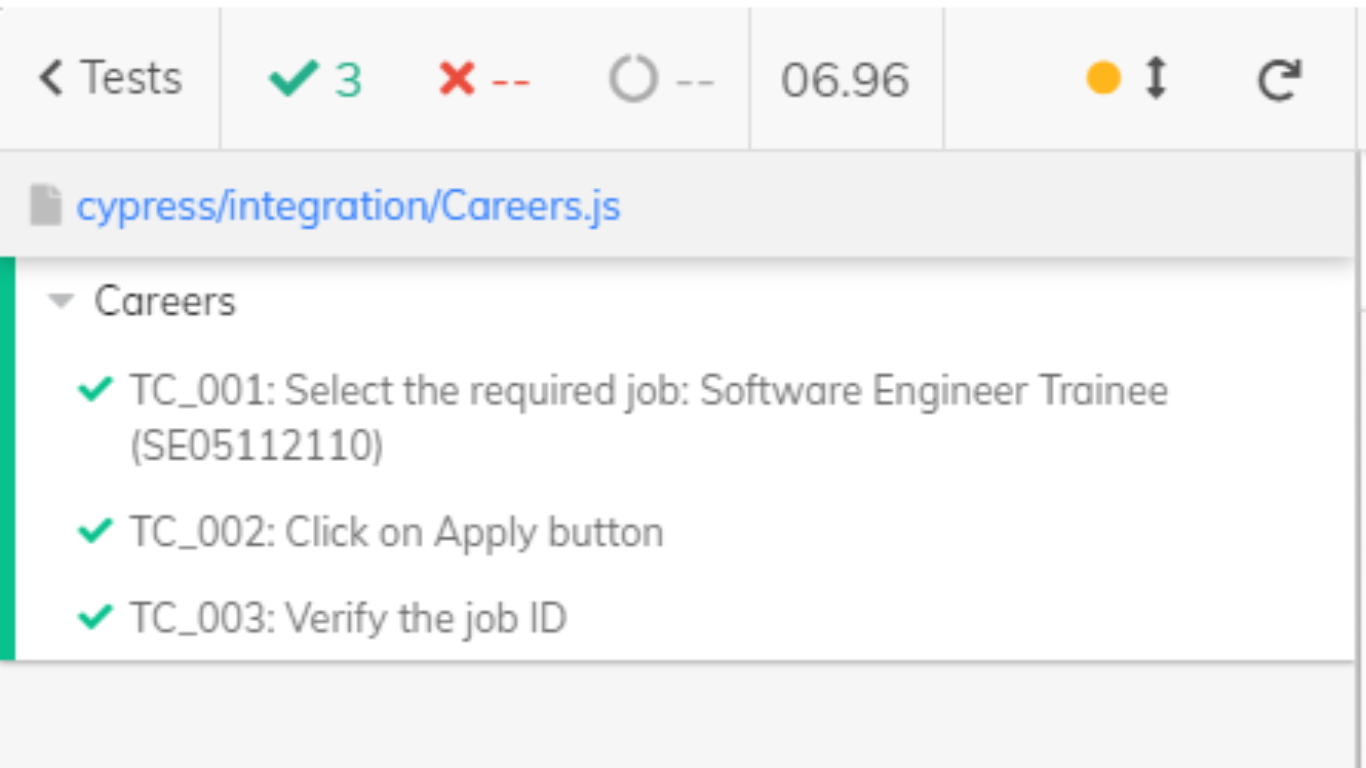1366x768 pixels.
Task: Open the cypress/integration/Careers.js spec link
Action: (x=348, y=206)
